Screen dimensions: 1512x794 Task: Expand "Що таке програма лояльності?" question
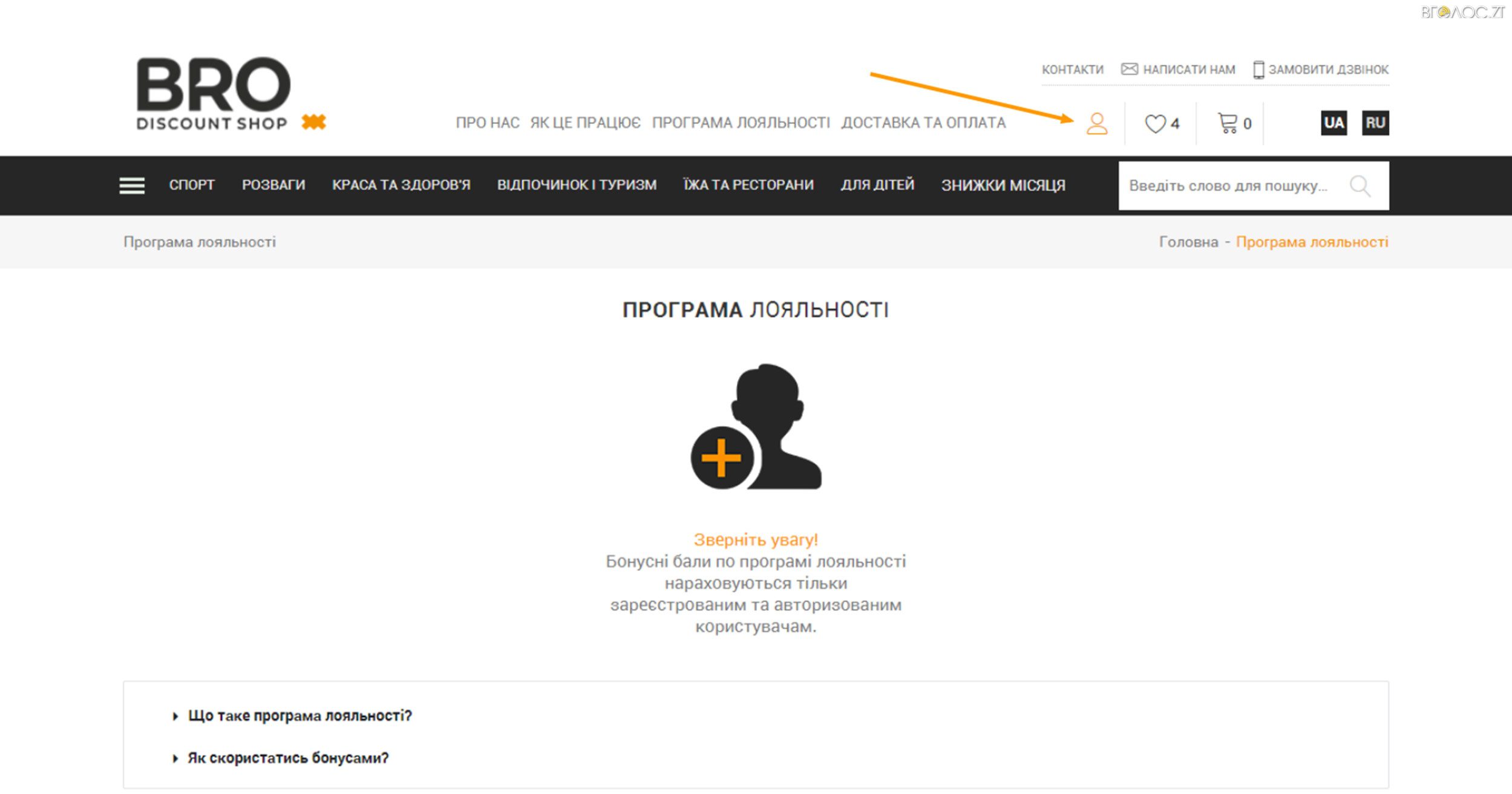(299, 715)
